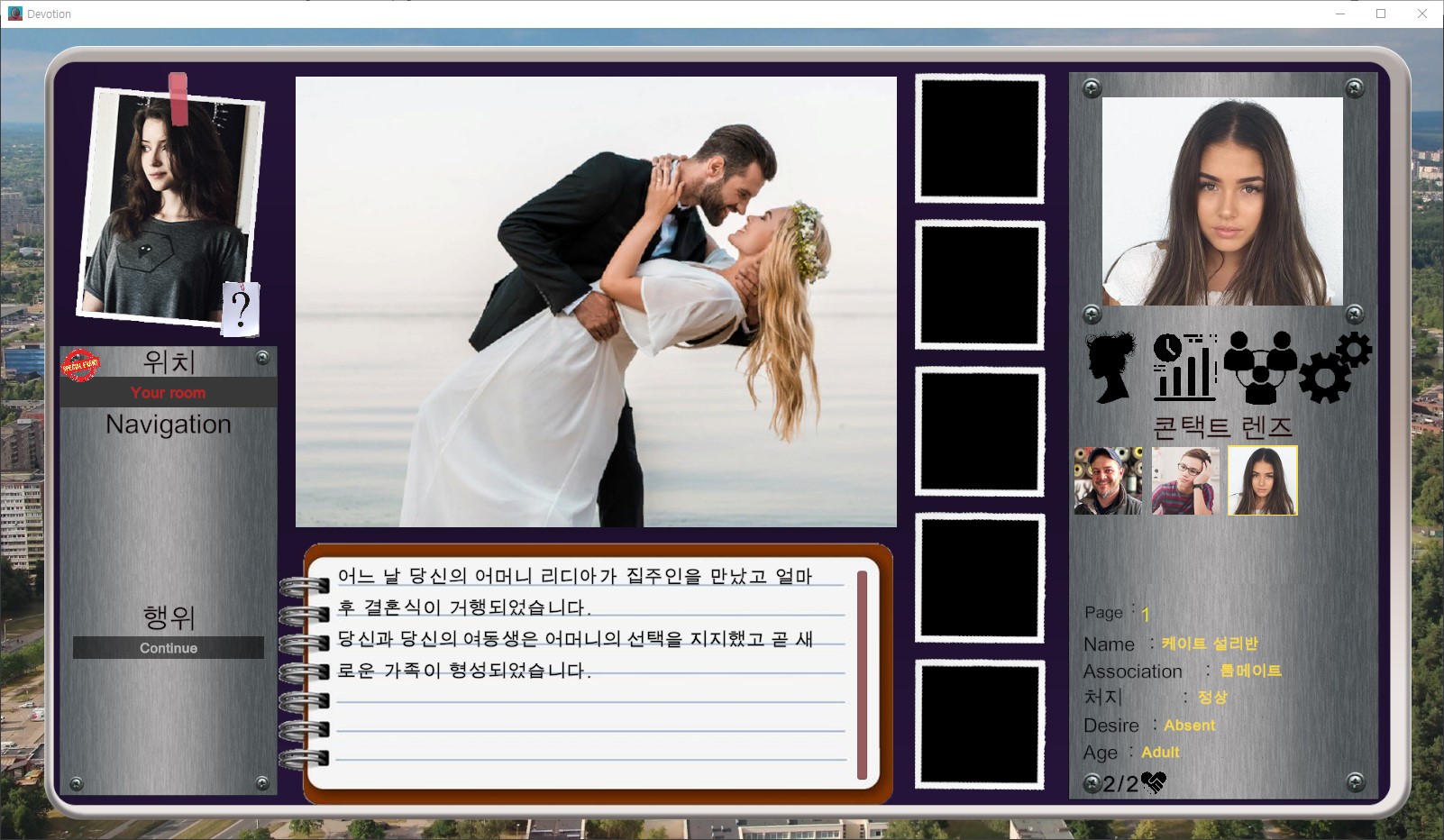Select the highlighted brunette woman thumbnail
Image resolution: width=1444 pixels, height=840 pixels.
click(1262, 480)
